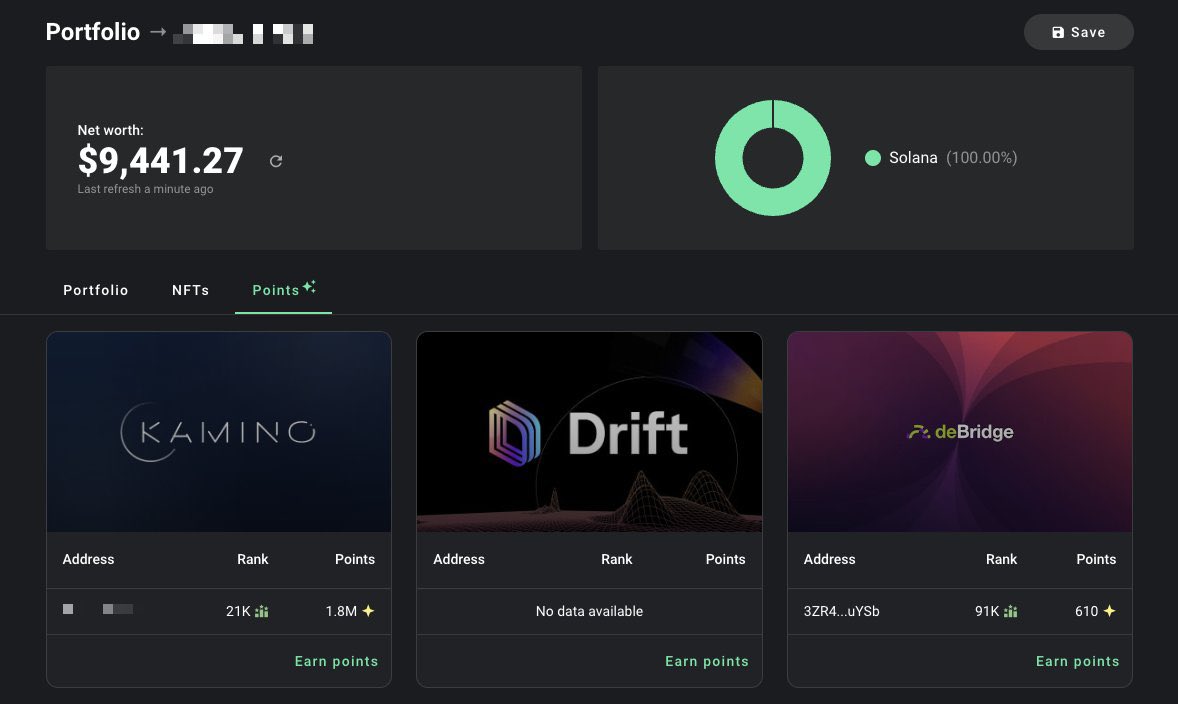The width and height of the screenshot is (1178, 704).
Task: Click Earn points on deBridge card
Action: click(1077, 661)
